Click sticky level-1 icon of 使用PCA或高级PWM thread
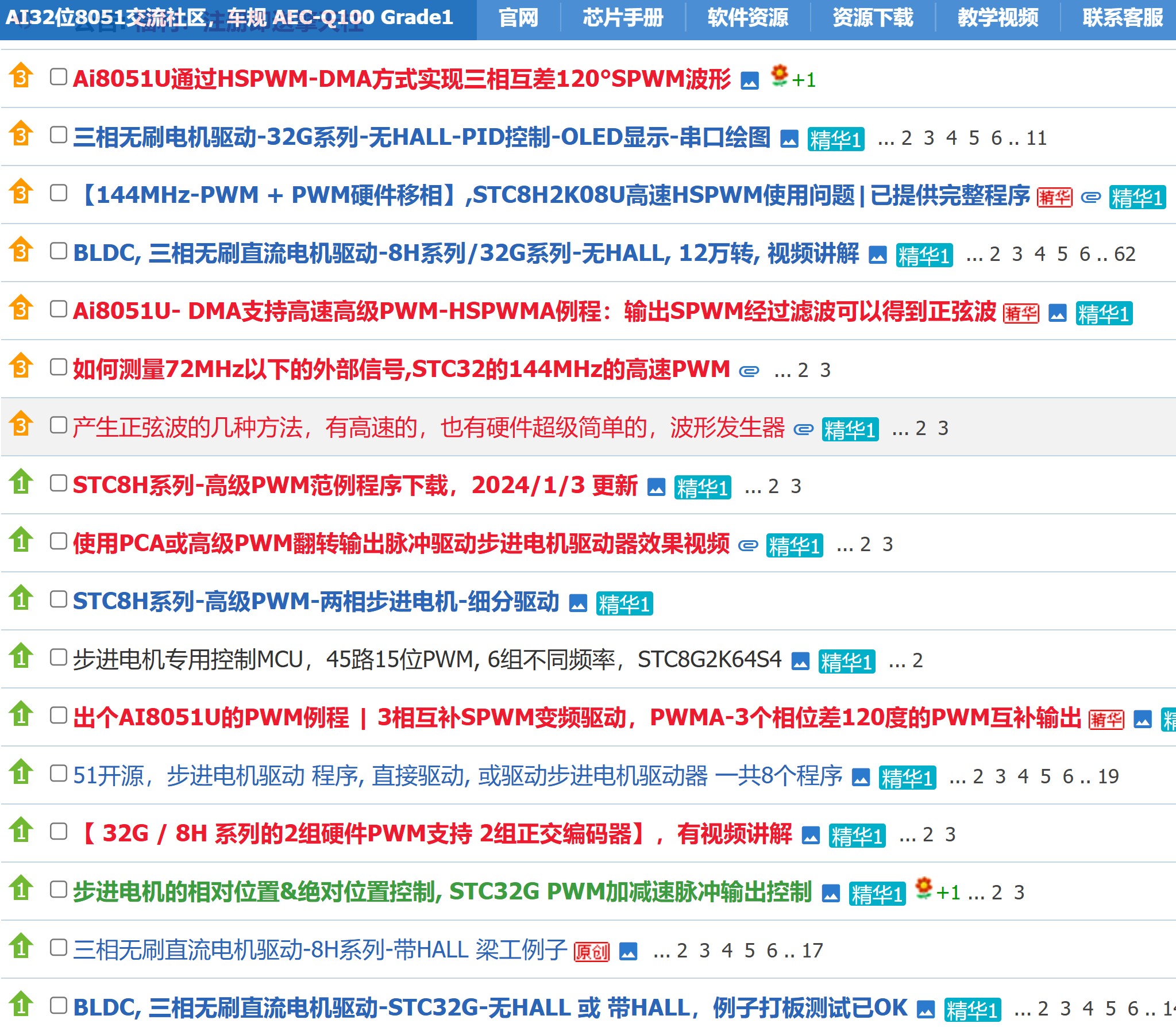 21,540
